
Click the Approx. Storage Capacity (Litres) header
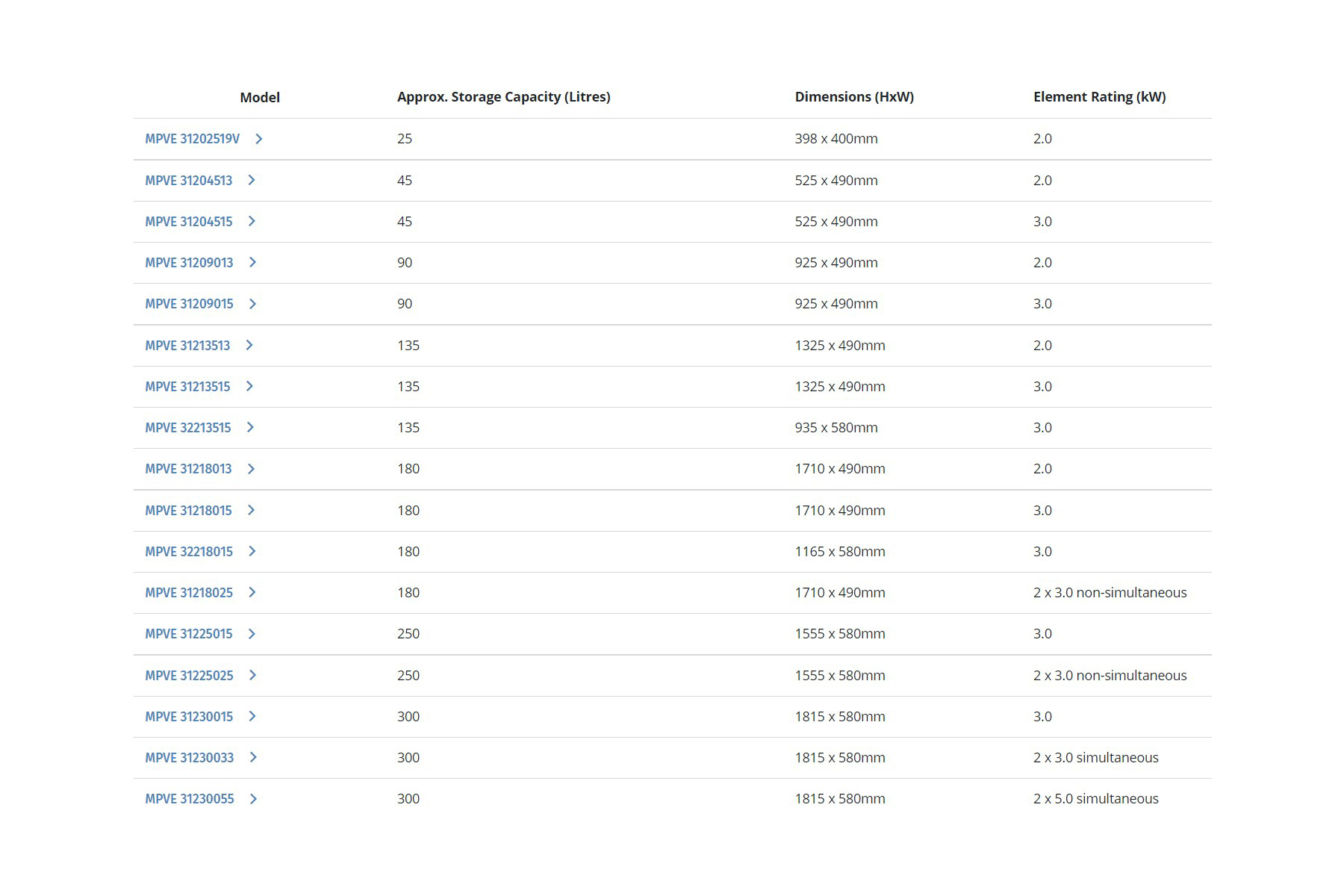pos(504,97)
